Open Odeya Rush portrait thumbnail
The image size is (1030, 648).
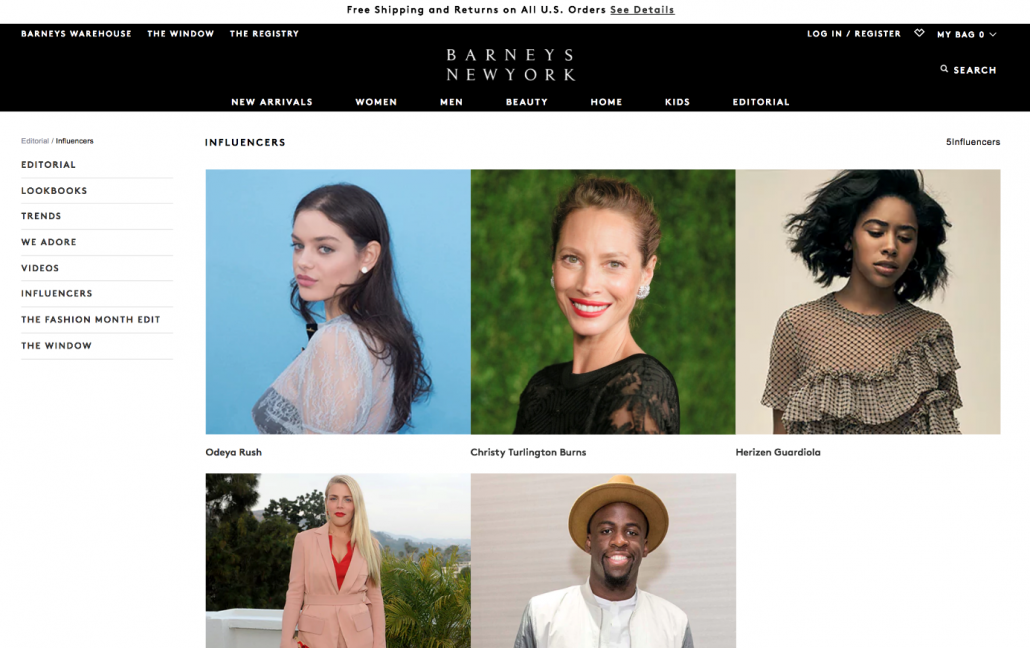(x=338, y=302)
